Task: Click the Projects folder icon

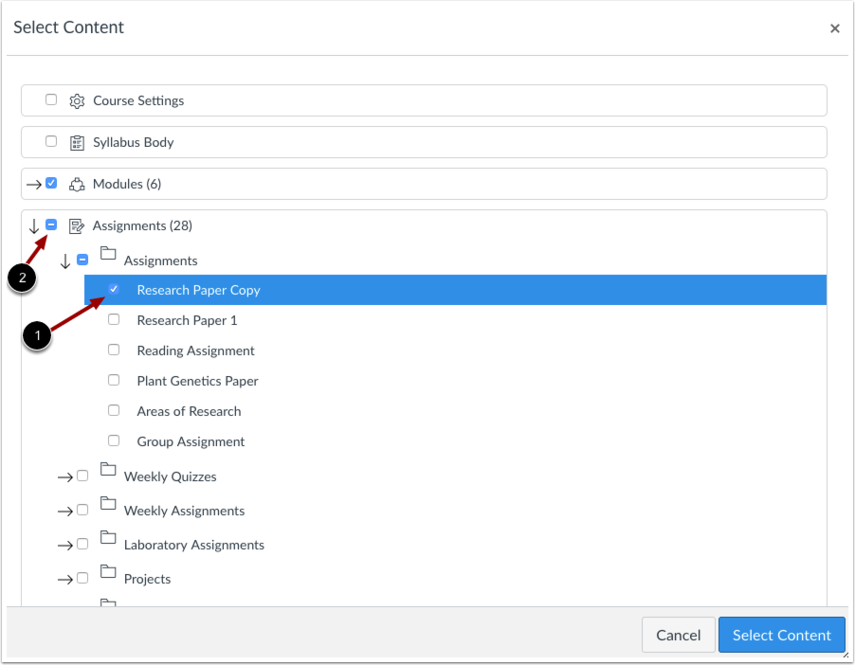Action: point(108,571)
